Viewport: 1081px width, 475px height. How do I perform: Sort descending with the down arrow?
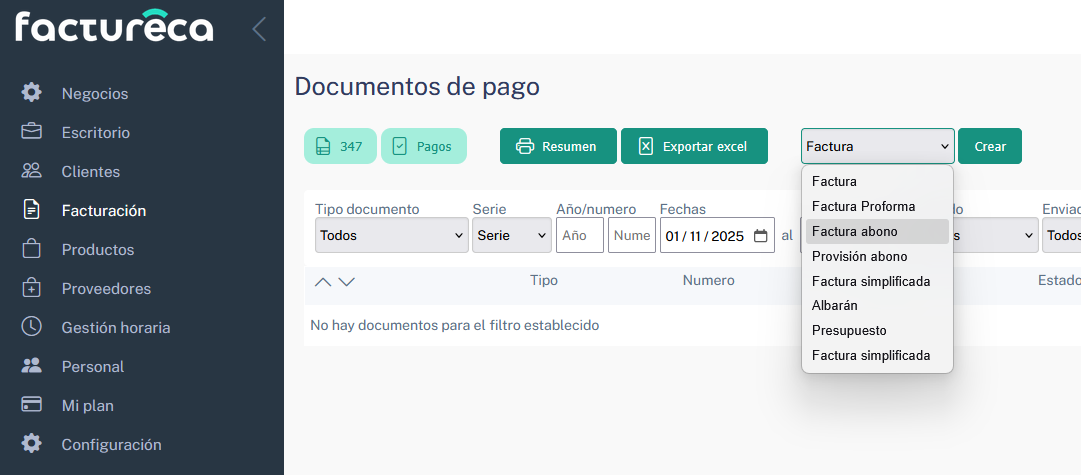(347, 282)
